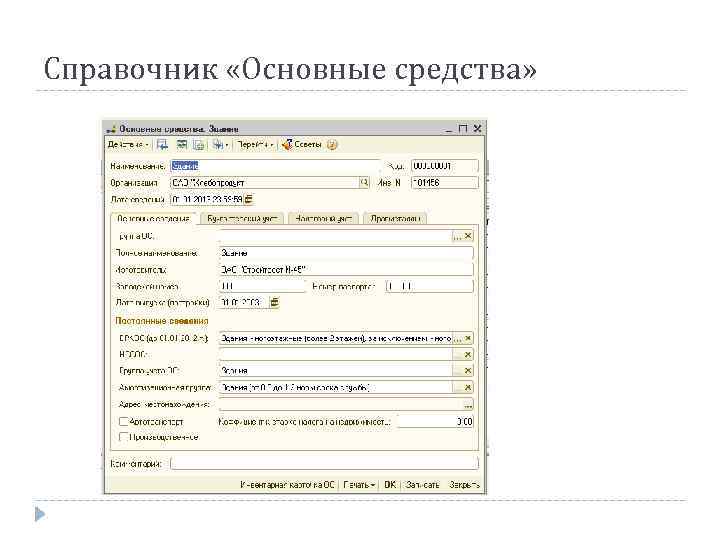This screenshot has width=720, height=540.
Task: Open the Печать dropdown
Action: [x=359, y=485]
